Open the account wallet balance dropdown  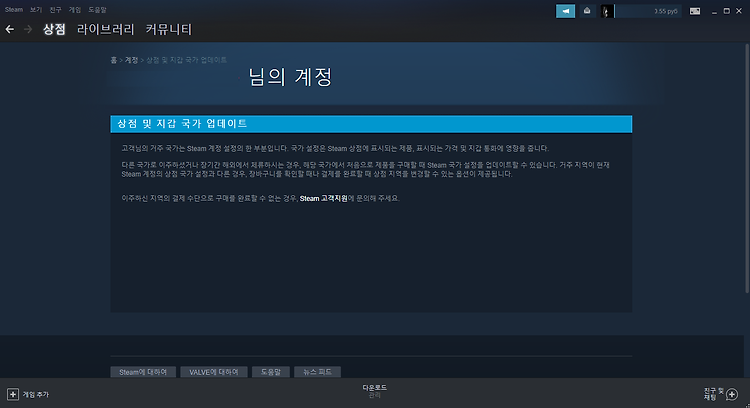pos(648,11)
